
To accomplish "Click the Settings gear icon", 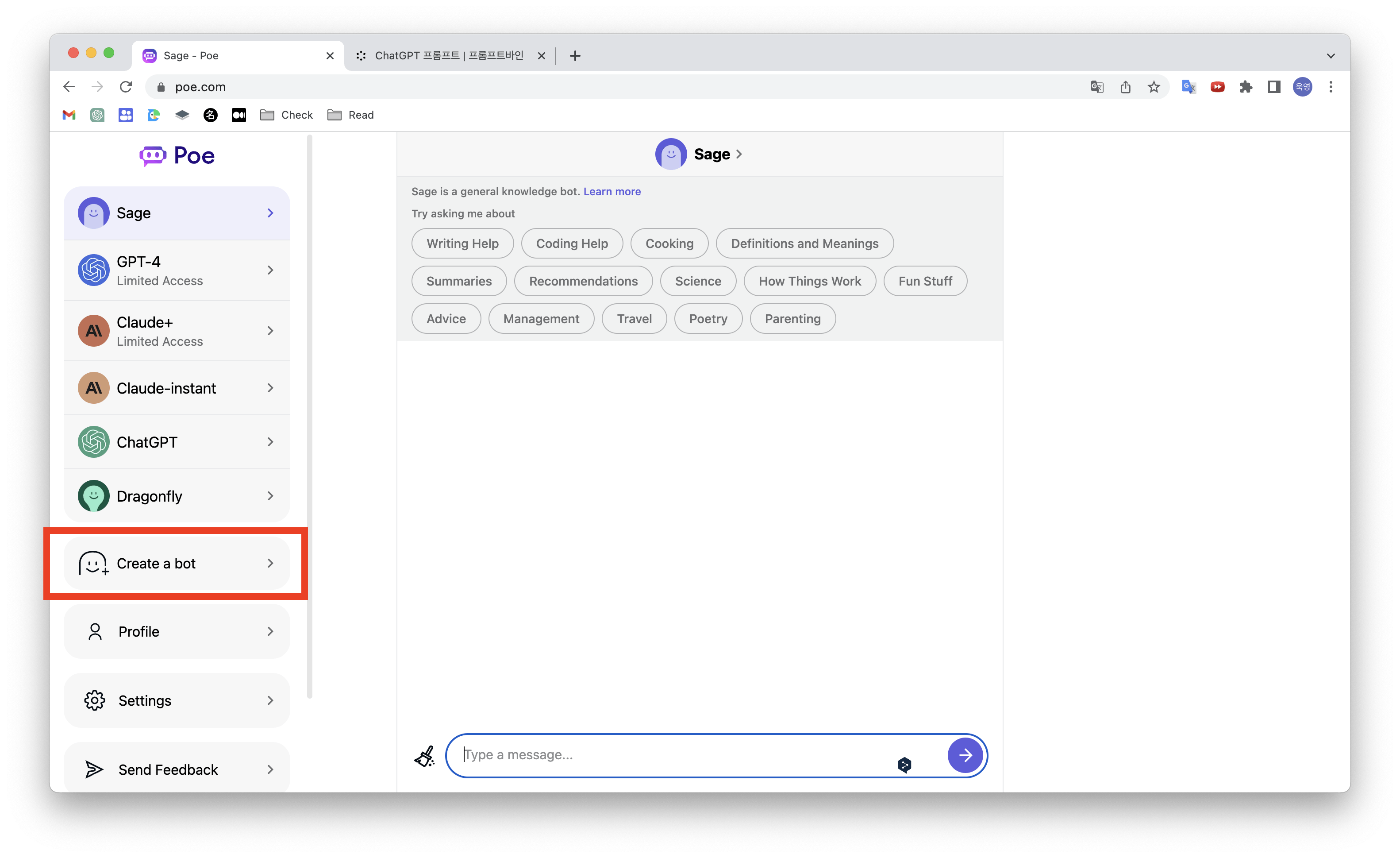I will tap(94, 700).
